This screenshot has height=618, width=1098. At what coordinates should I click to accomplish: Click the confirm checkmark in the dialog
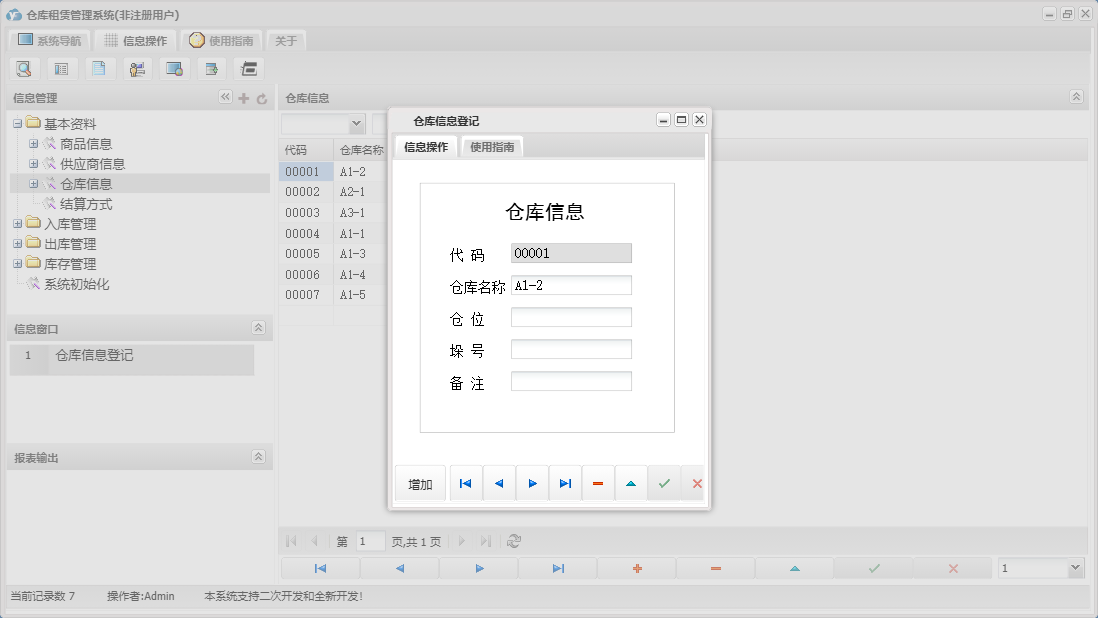(664, 483)
